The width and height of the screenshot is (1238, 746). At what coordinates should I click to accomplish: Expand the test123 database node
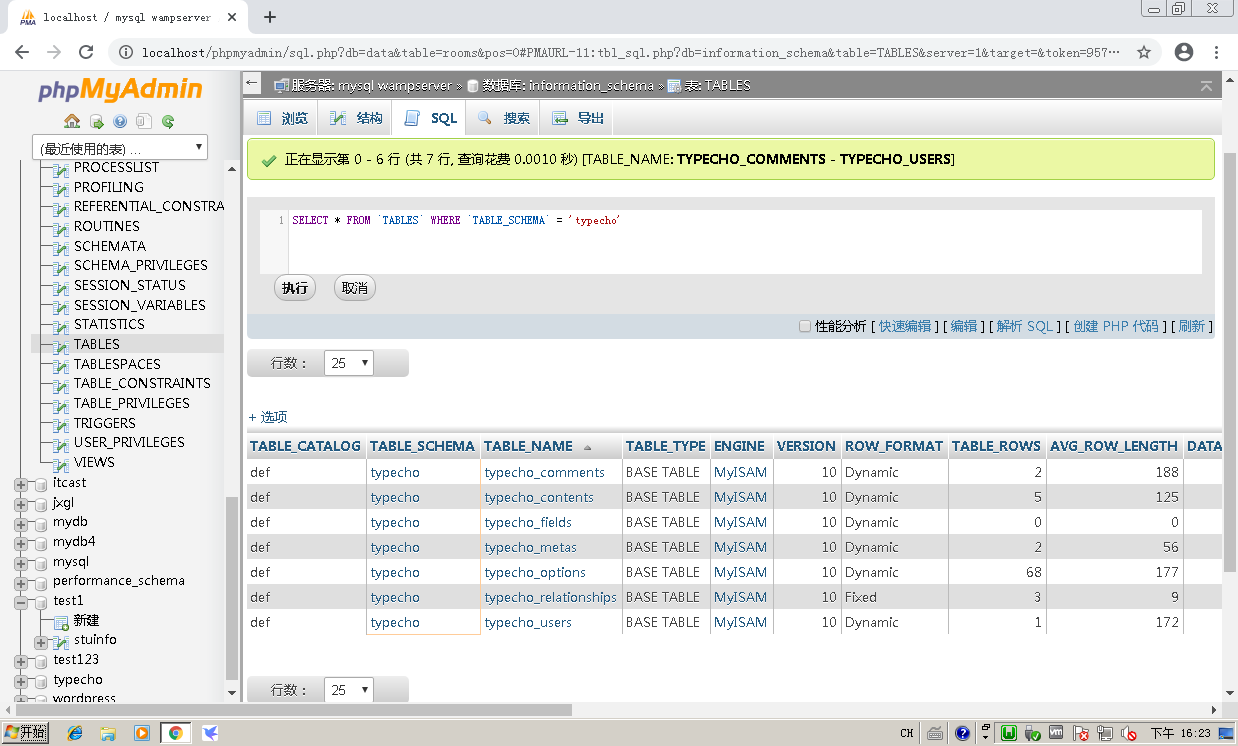pyautogui.click(x=21, y=660)
